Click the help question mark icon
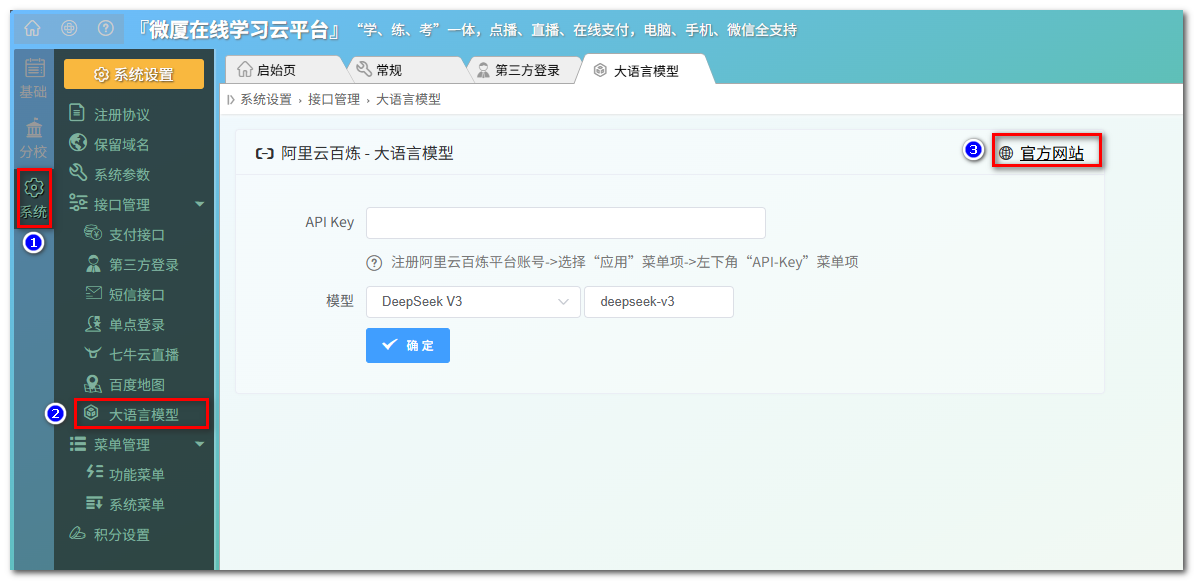 point(105,29)
